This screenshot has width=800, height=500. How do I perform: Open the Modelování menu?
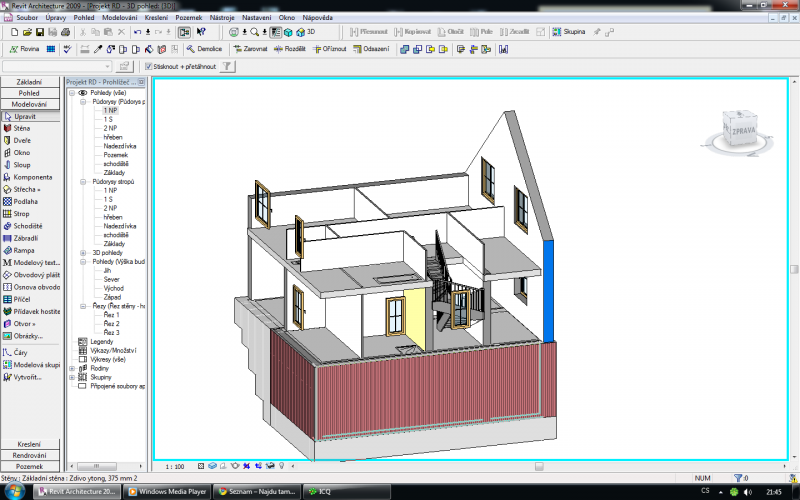(x=119, y=18)
